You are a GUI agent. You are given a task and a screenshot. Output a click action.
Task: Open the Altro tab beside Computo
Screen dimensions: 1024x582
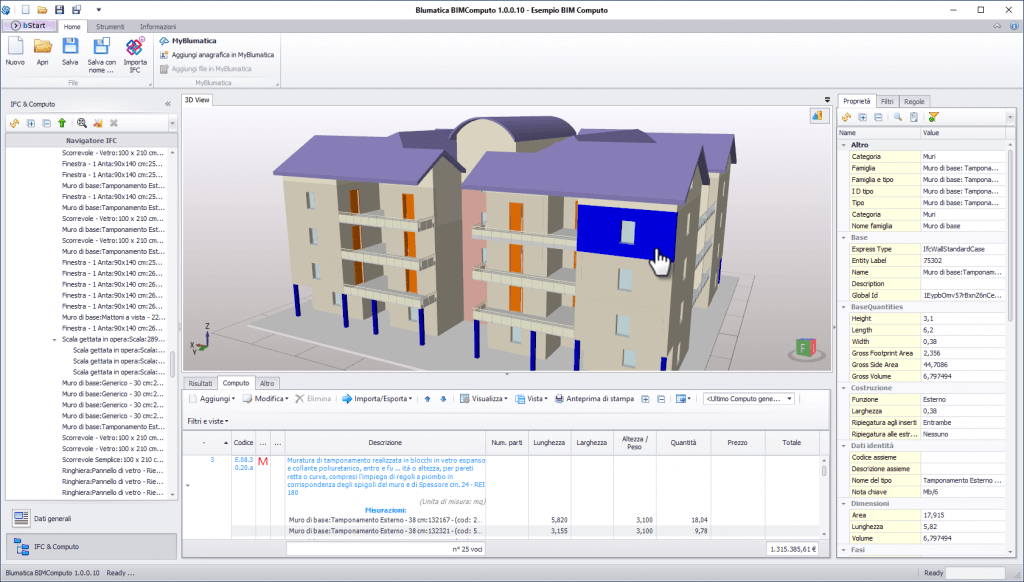(267, 383)
